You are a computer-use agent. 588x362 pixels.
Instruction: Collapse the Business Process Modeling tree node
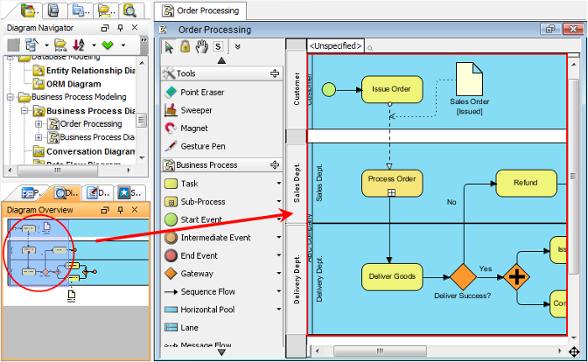pos(10,98)
